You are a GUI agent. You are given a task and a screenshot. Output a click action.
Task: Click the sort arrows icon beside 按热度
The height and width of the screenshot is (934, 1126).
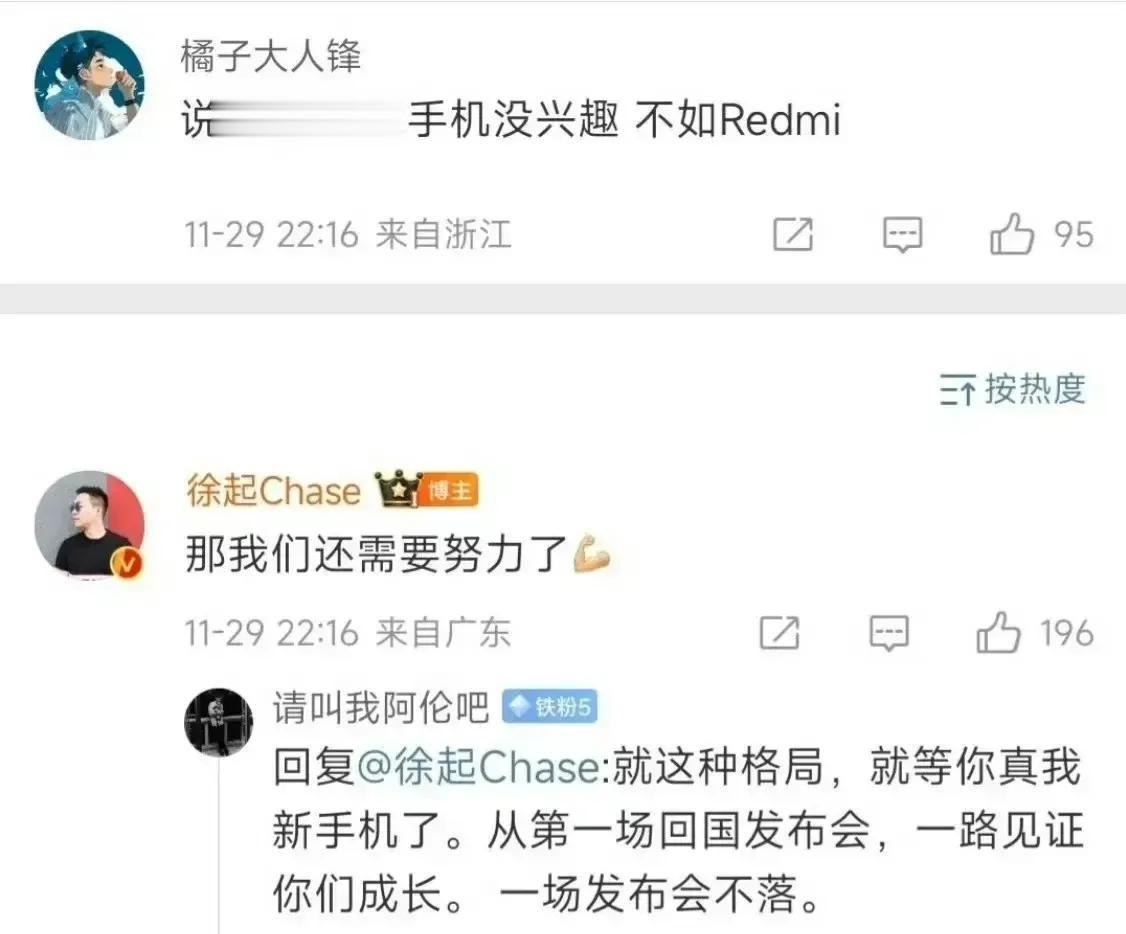click(x=957, y=390)
